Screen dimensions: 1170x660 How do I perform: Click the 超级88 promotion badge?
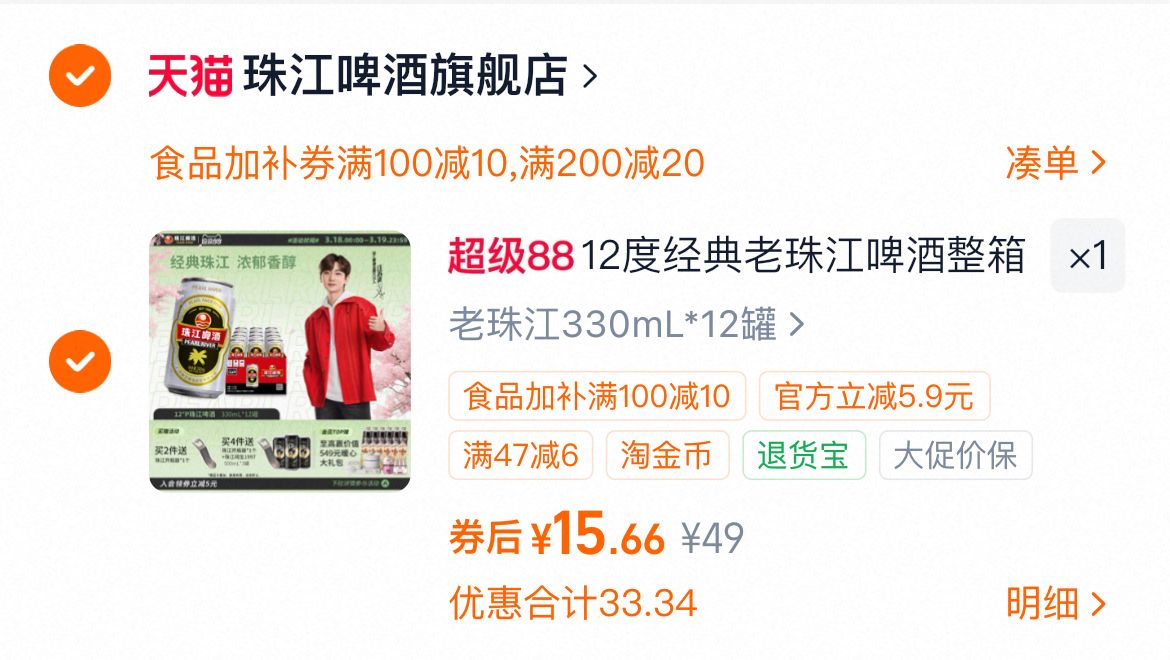[511, 256]
